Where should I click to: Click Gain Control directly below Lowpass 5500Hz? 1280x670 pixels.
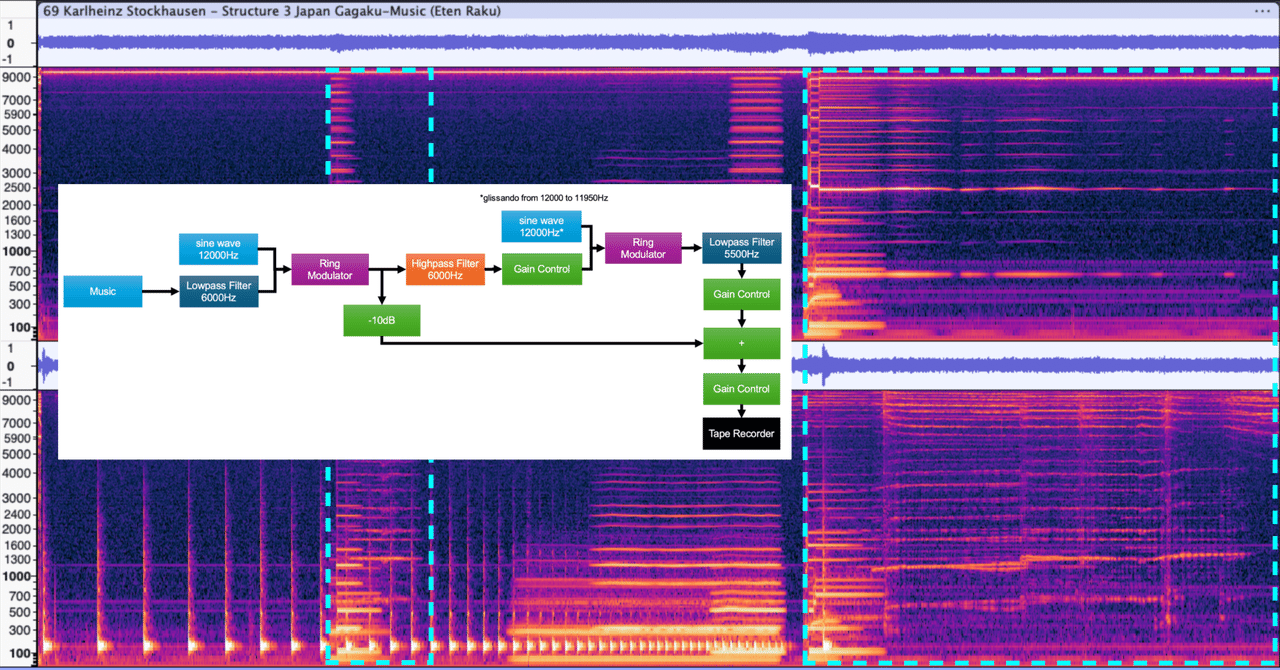741,294
